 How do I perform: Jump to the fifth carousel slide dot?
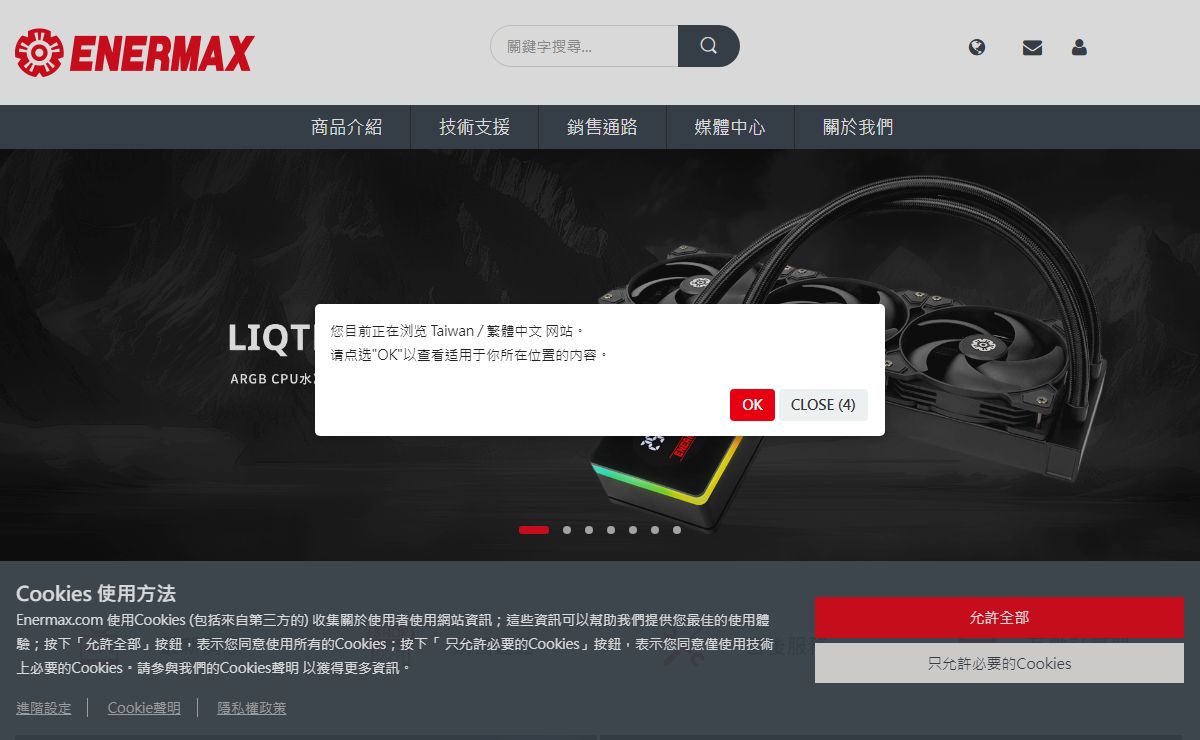click(633, 530)
